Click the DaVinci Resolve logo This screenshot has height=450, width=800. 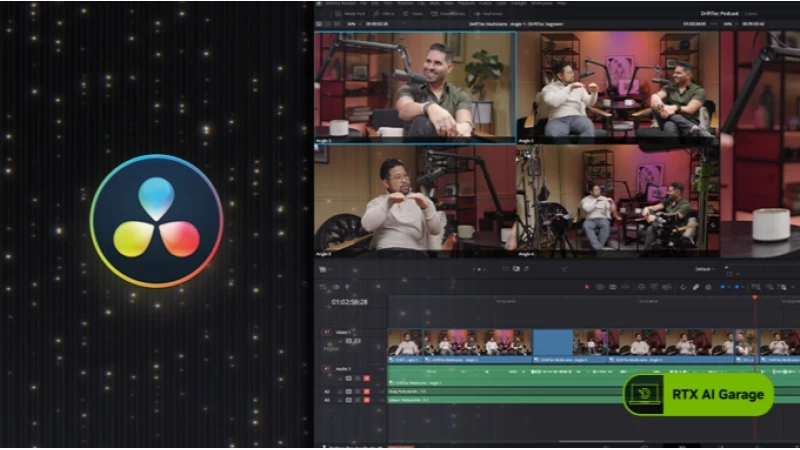click(x=156, y=221)
